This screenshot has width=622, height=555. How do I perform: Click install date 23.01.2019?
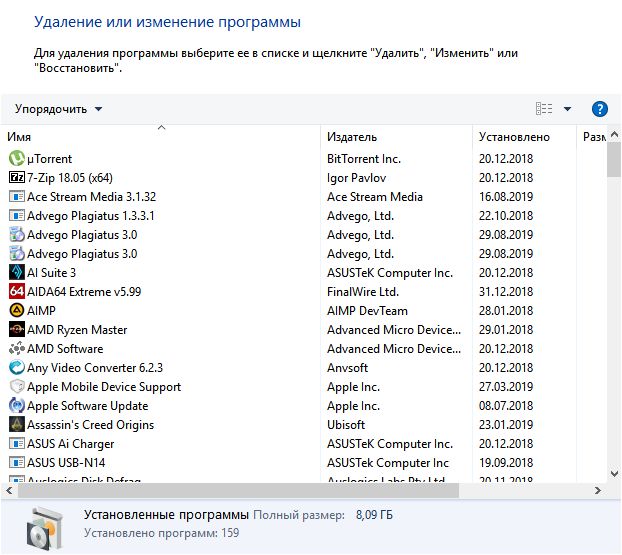506,425
